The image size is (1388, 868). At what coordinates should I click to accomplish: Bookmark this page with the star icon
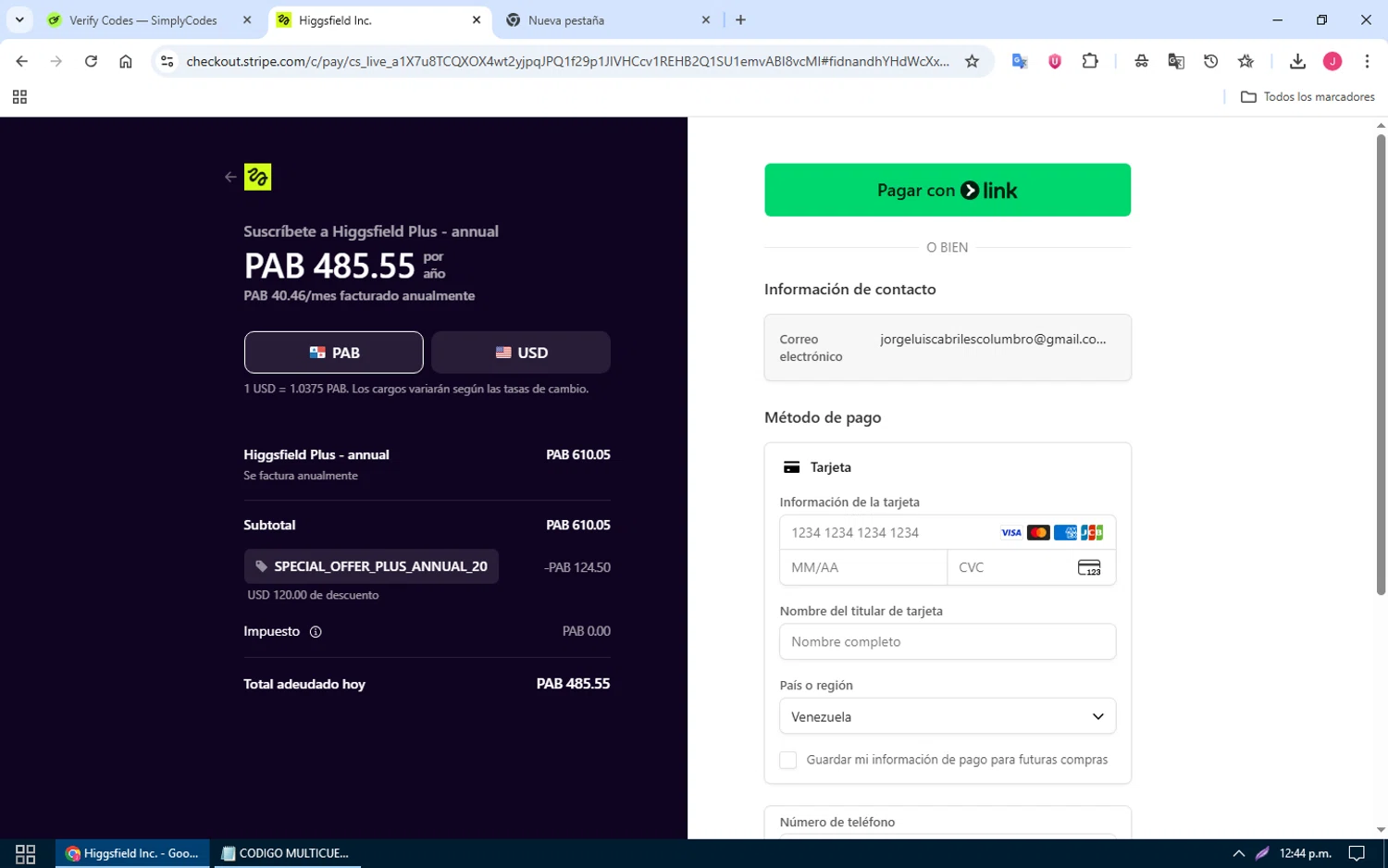tap(972, 61)
